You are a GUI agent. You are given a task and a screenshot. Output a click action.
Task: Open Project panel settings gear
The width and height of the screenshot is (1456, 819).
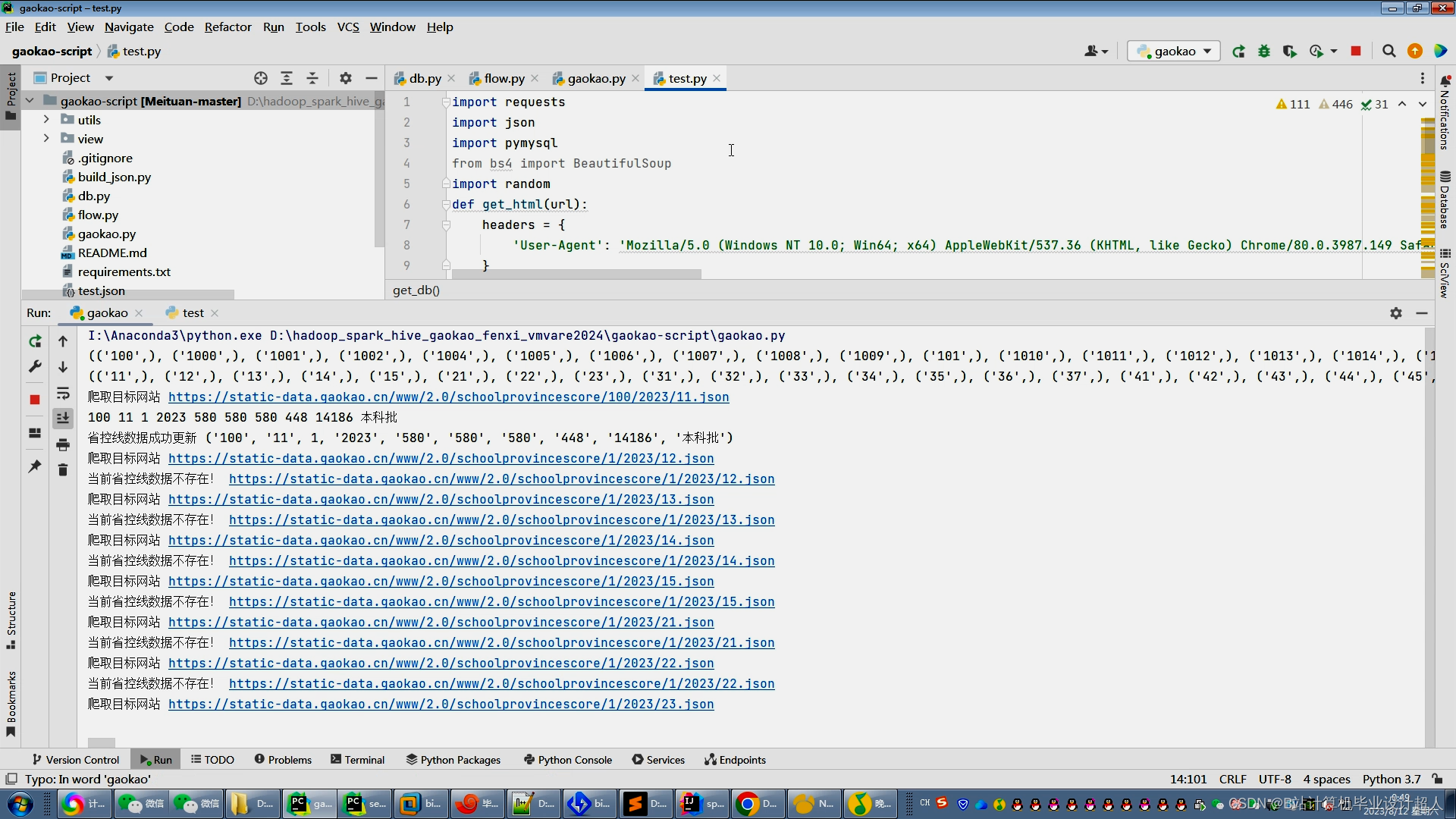point(346,78)
